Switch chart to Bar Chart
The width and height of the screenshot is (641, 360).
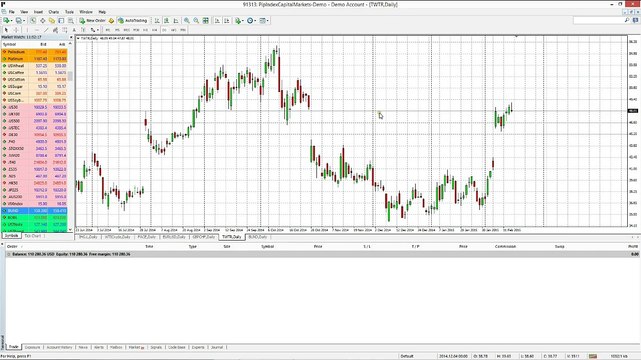tap(157, 20)
